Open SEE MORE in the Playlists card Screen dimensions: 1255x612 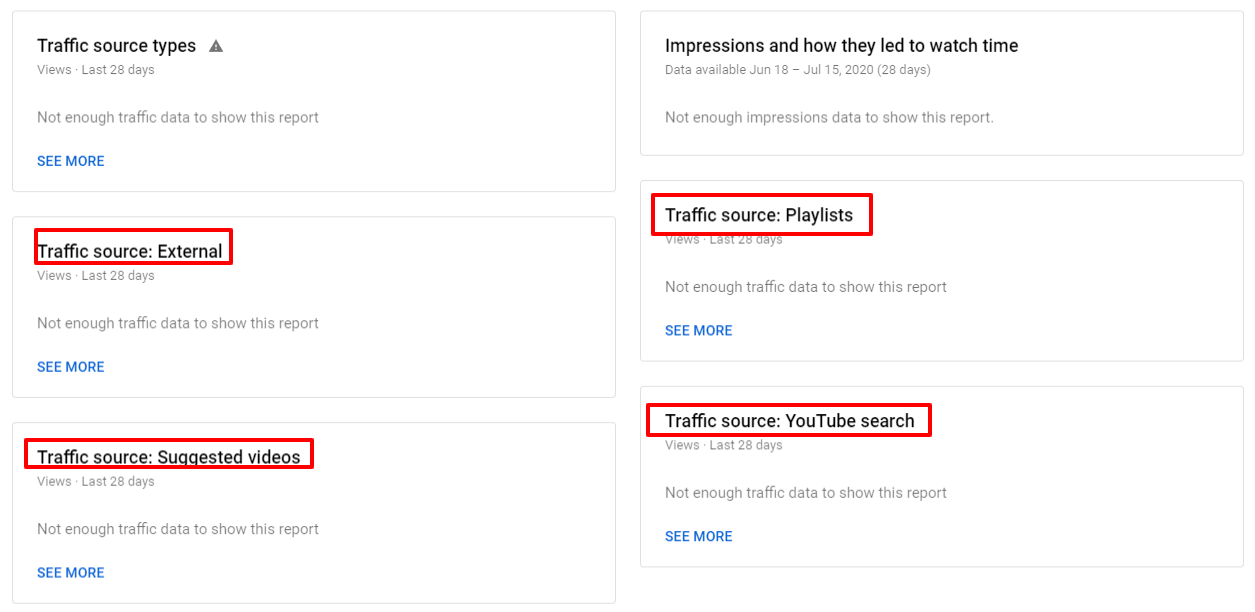click(699, 331)
